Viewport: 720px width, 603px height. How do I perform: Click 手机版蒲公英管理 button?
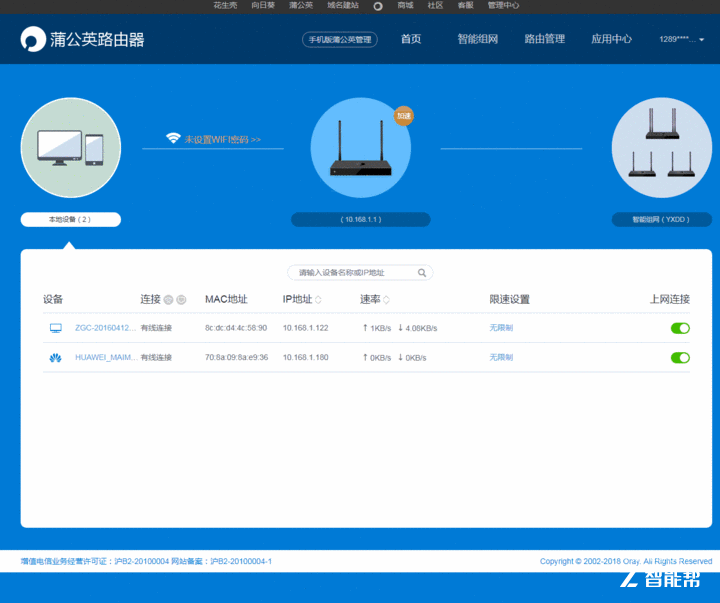[x=340, y=39]
